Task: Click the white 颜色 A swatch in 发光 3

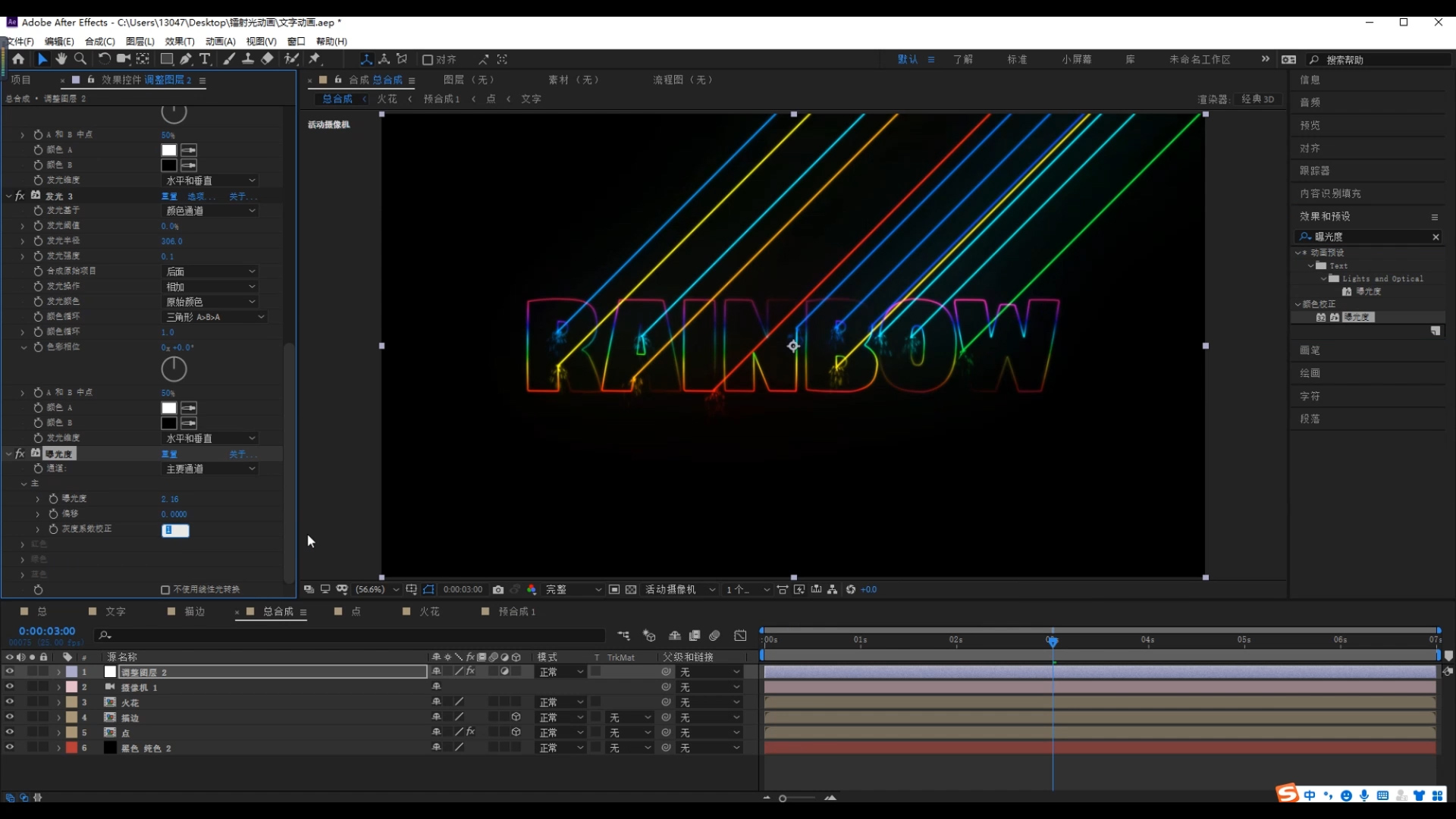Action: (x=168, y=408)
